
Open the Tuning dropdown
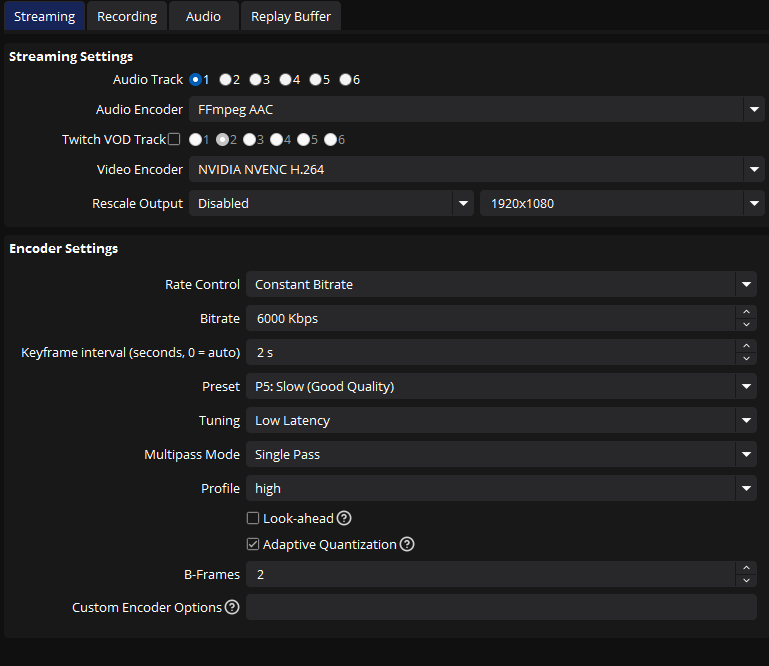coord(501,420)
